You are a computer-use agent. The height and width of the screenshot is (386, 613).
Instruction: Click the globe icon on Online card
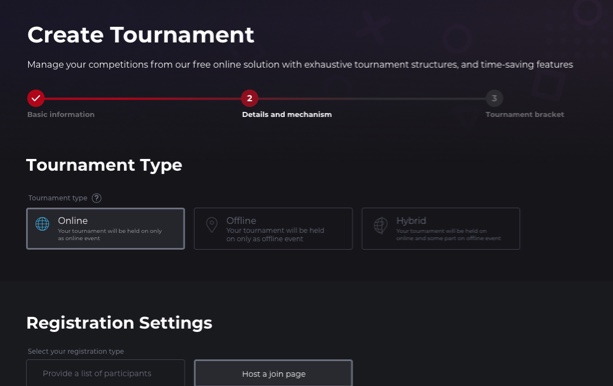(42, 224)
